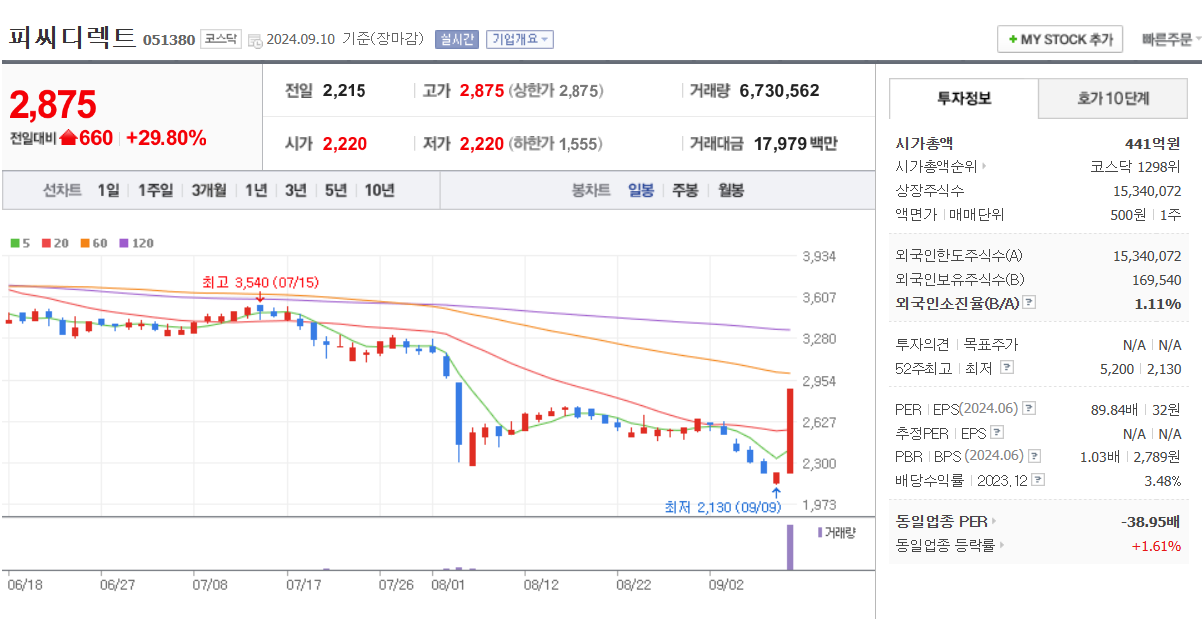This screenshot has height=619, width=1204.
Task: Click the 거래량 value 6,730,562
Action: pyautogui.click(x=779, y=91)
